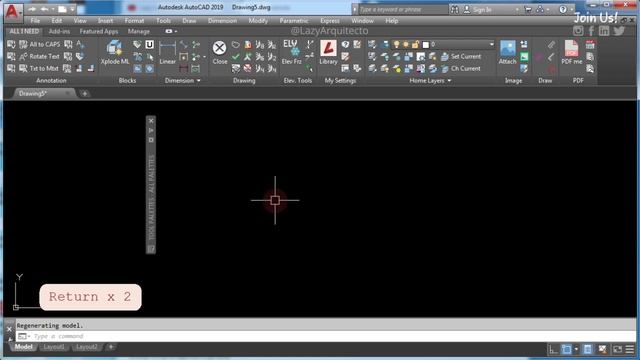Click the white layer color swatch
The image size is (640, 360).
click(426, 44)
